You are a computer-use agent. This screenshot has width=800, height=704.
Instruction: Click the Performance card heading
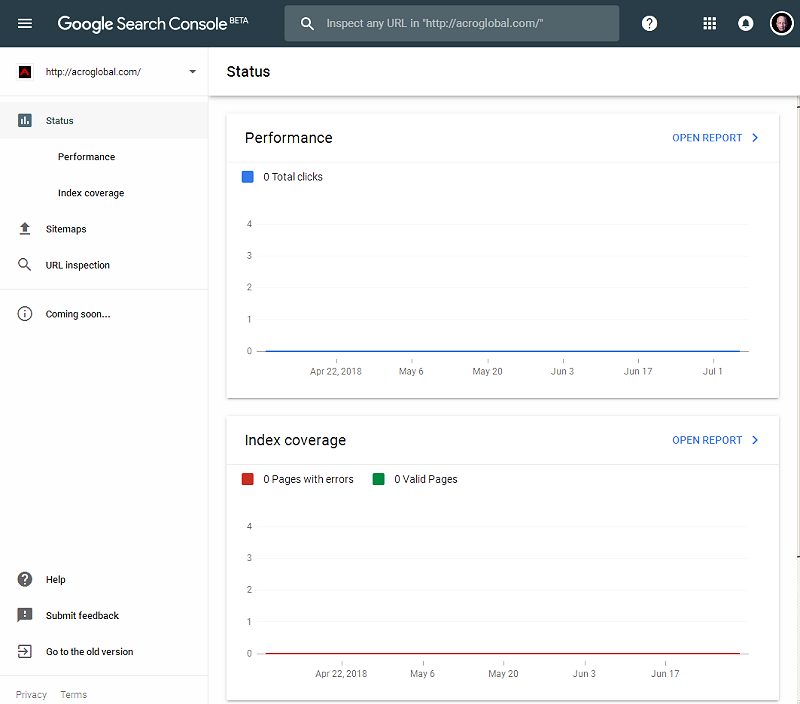[288, 138]
